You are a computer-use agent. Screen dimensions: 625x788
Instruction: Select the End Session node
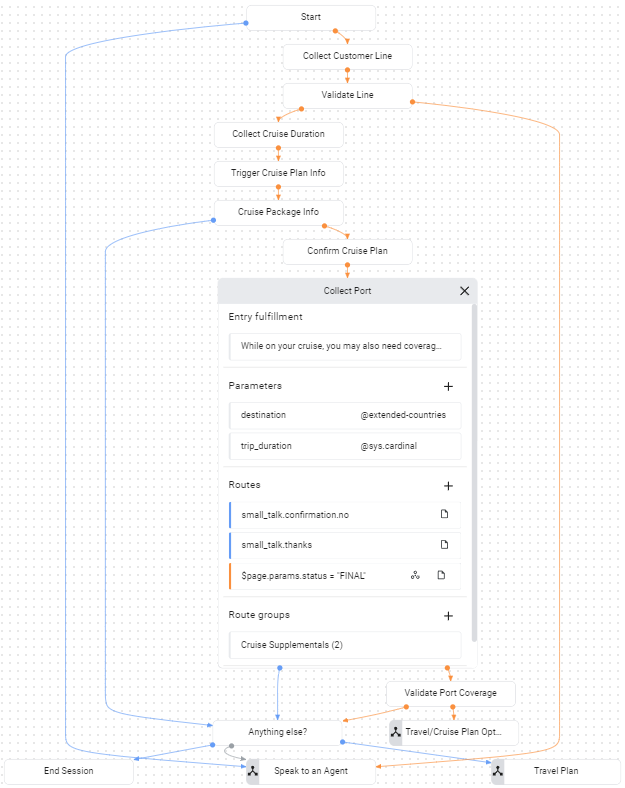68,771
